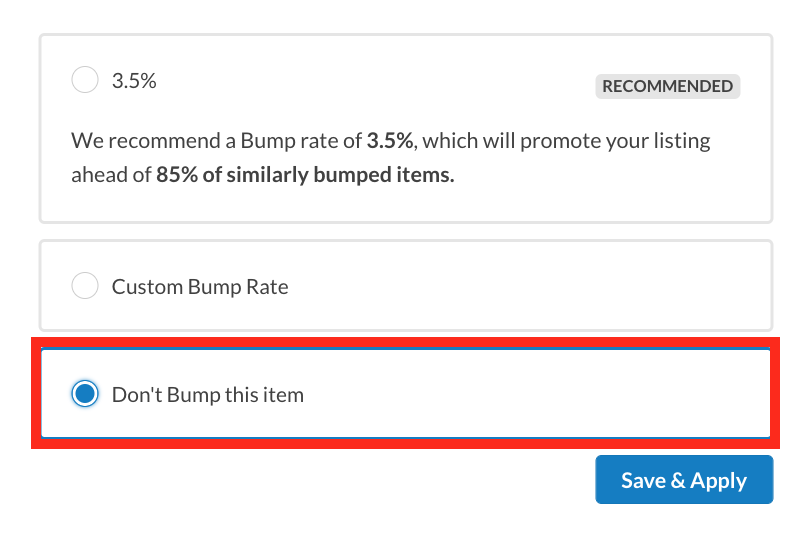Click the word "Save" on the blue button
812x545 pixels.
click(642, 481)
